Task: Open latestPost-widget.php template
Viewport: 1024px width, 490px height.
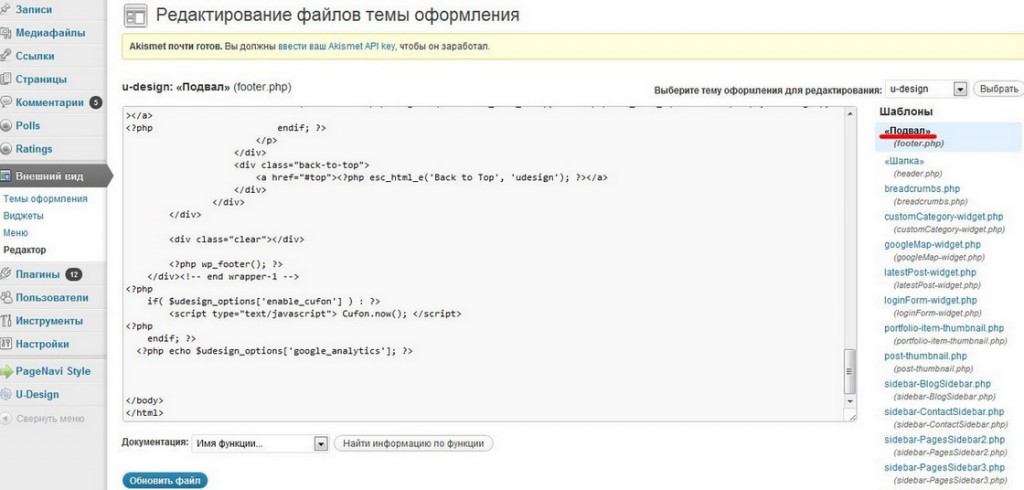Action: click(931, 272)
